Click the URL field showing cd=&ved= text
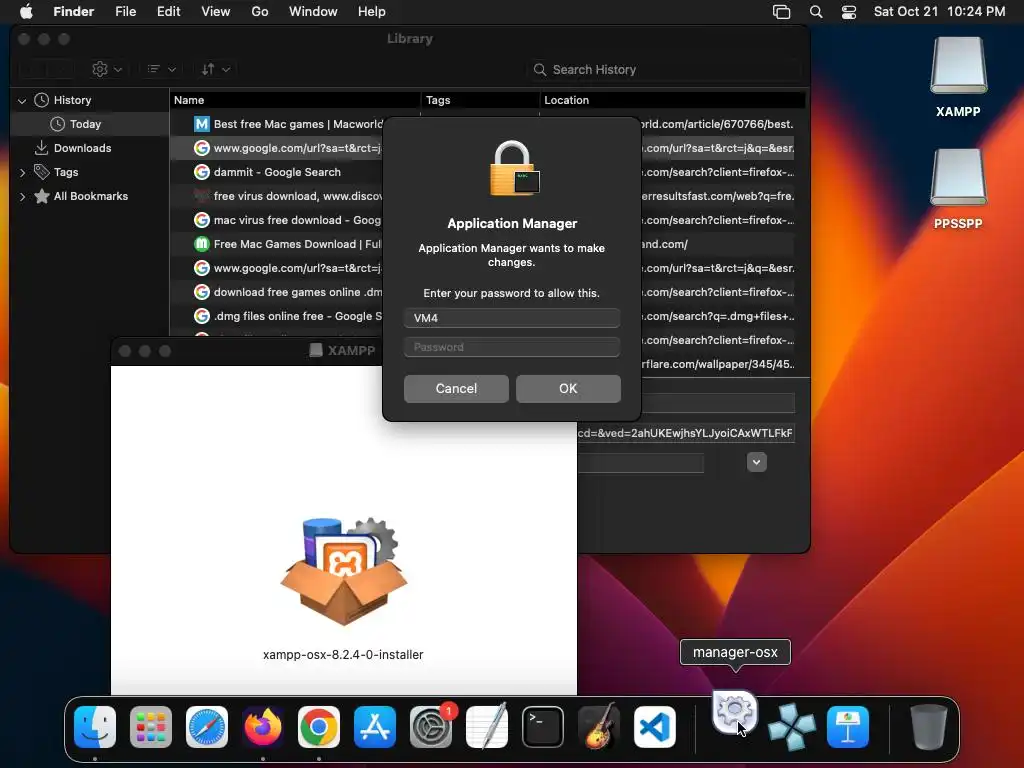 click(686, 433)
